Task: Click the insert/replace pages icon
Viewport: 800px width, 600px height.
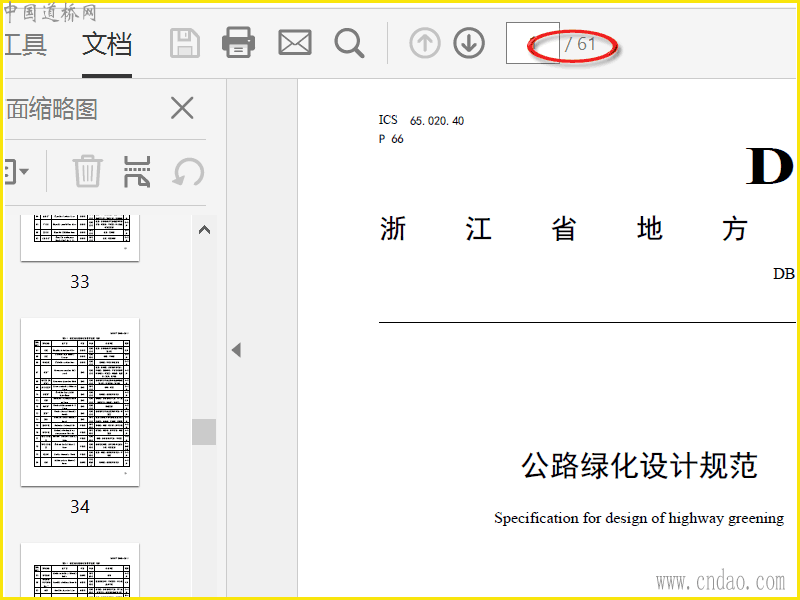Action: pos(137,171)
